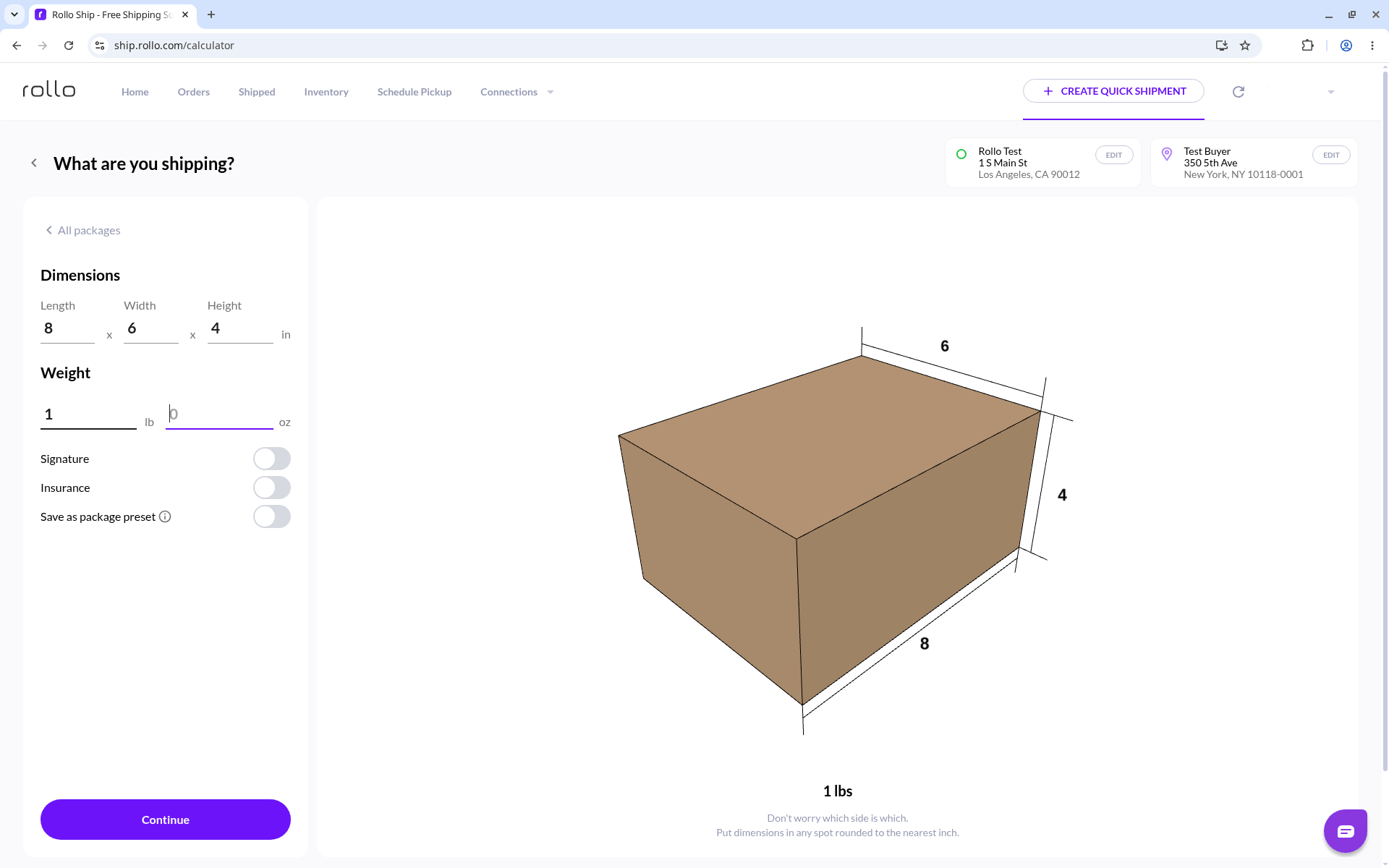The image size is (1389, 868).
Task: Bookmark this page with the star icon
Action: tap(1245, 46)
